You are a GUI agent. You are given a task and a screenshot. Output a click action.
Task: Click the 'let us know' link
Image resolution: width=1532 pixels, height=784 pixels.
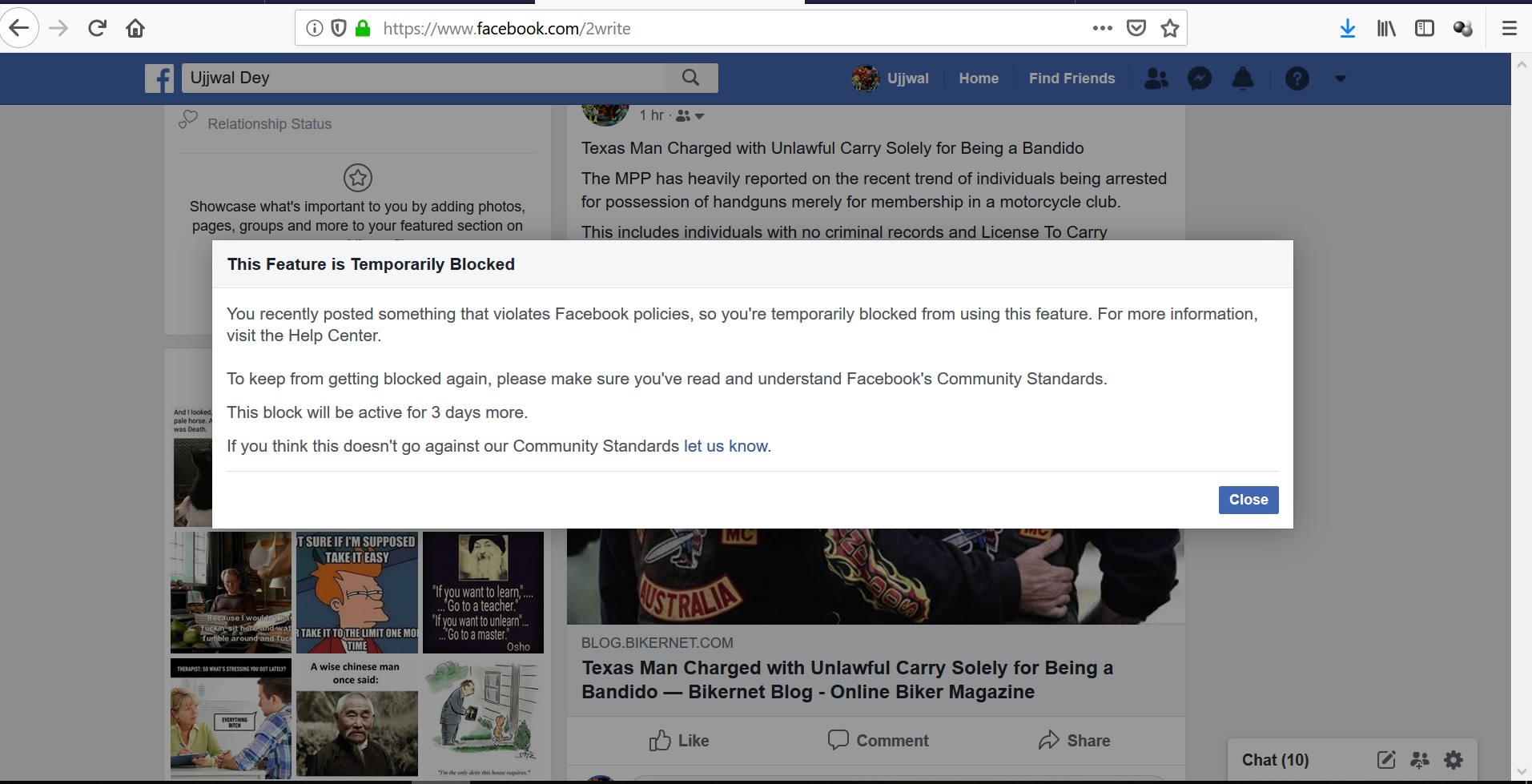(726, 446)
